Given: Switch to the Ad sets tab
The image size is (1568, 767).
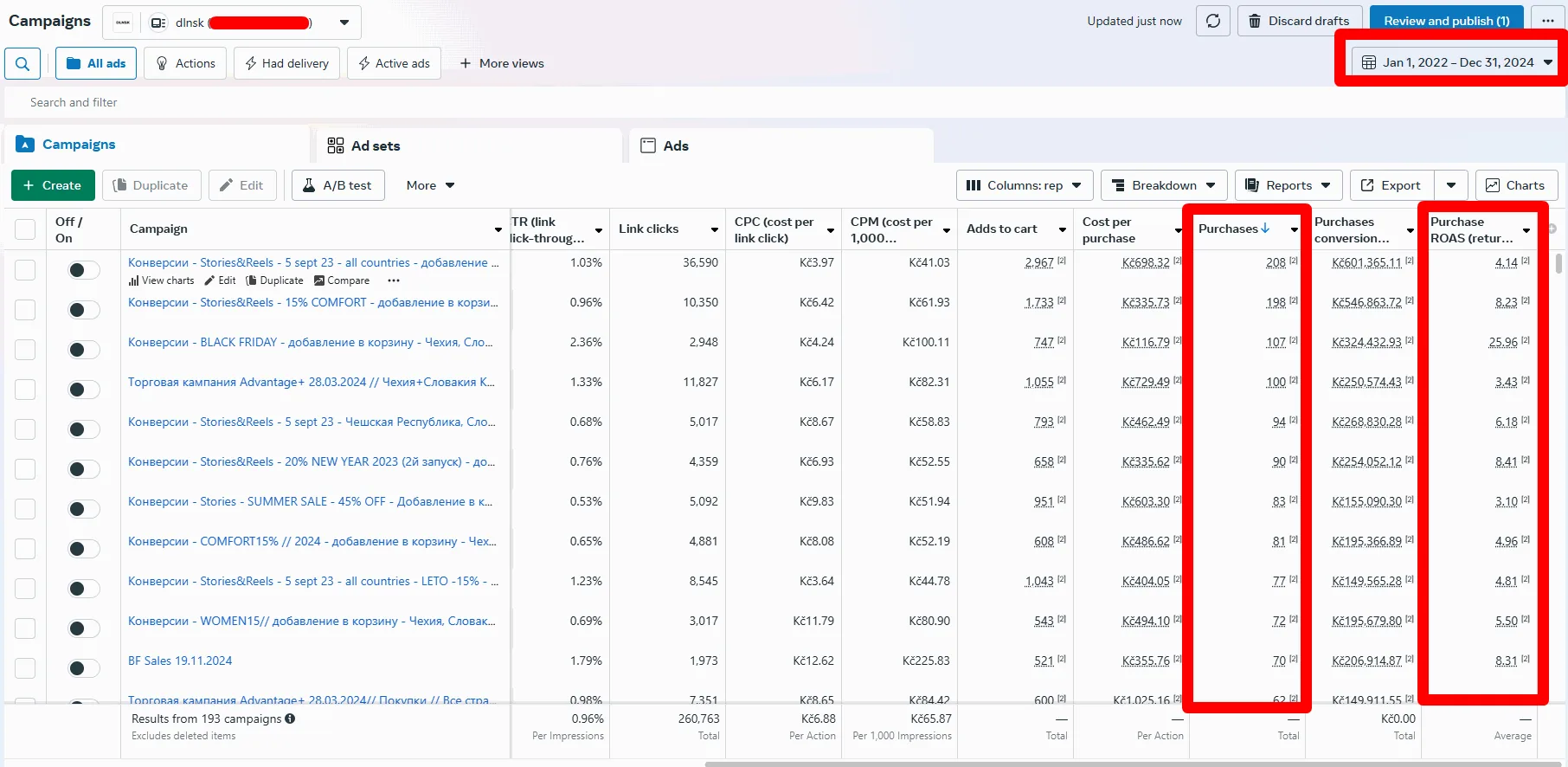Looking at the screenshot, I should coord(363,145).
